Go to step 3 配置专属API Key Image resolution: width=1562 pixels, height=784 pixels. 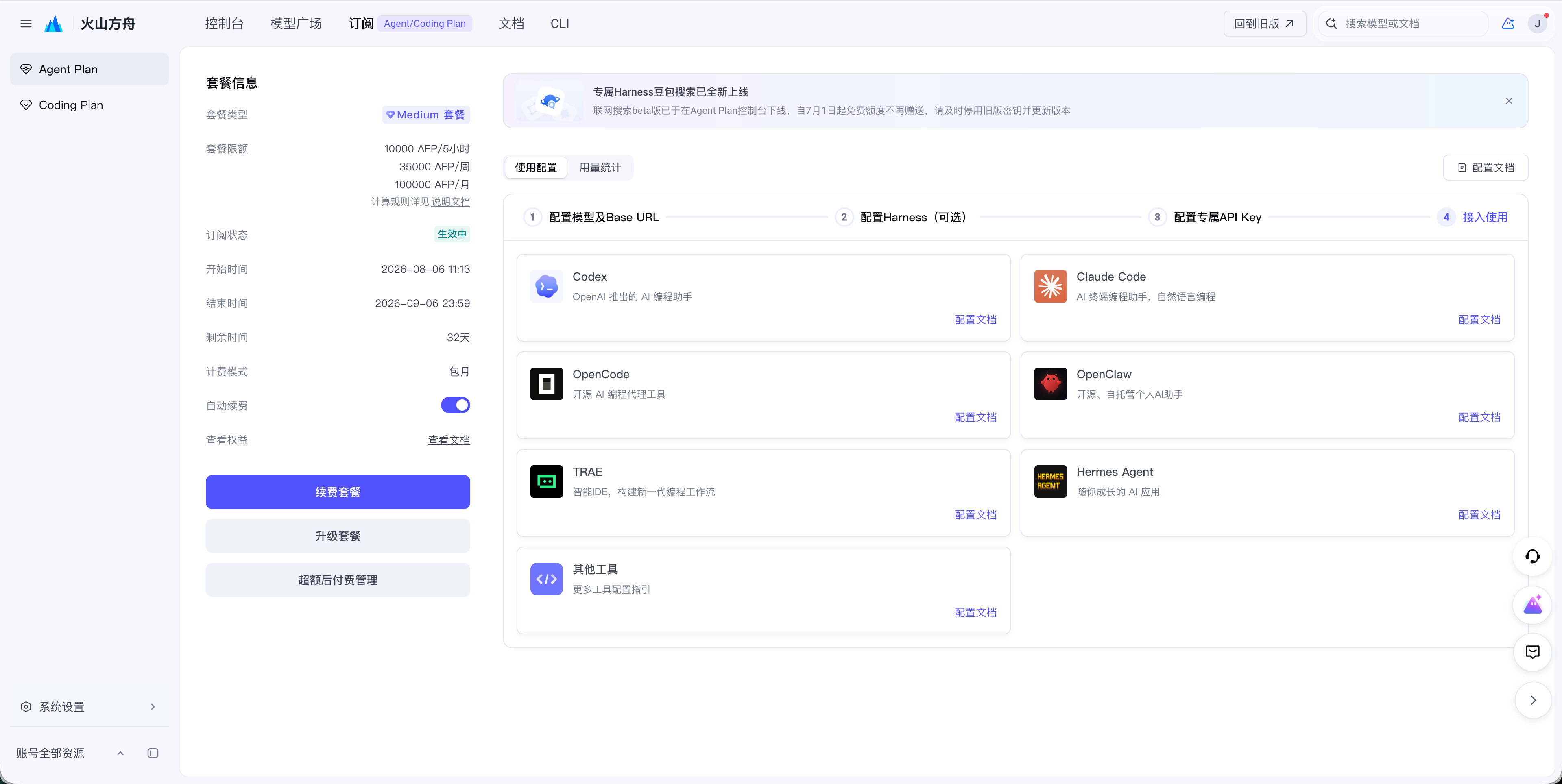click(x=1205, y=217)
